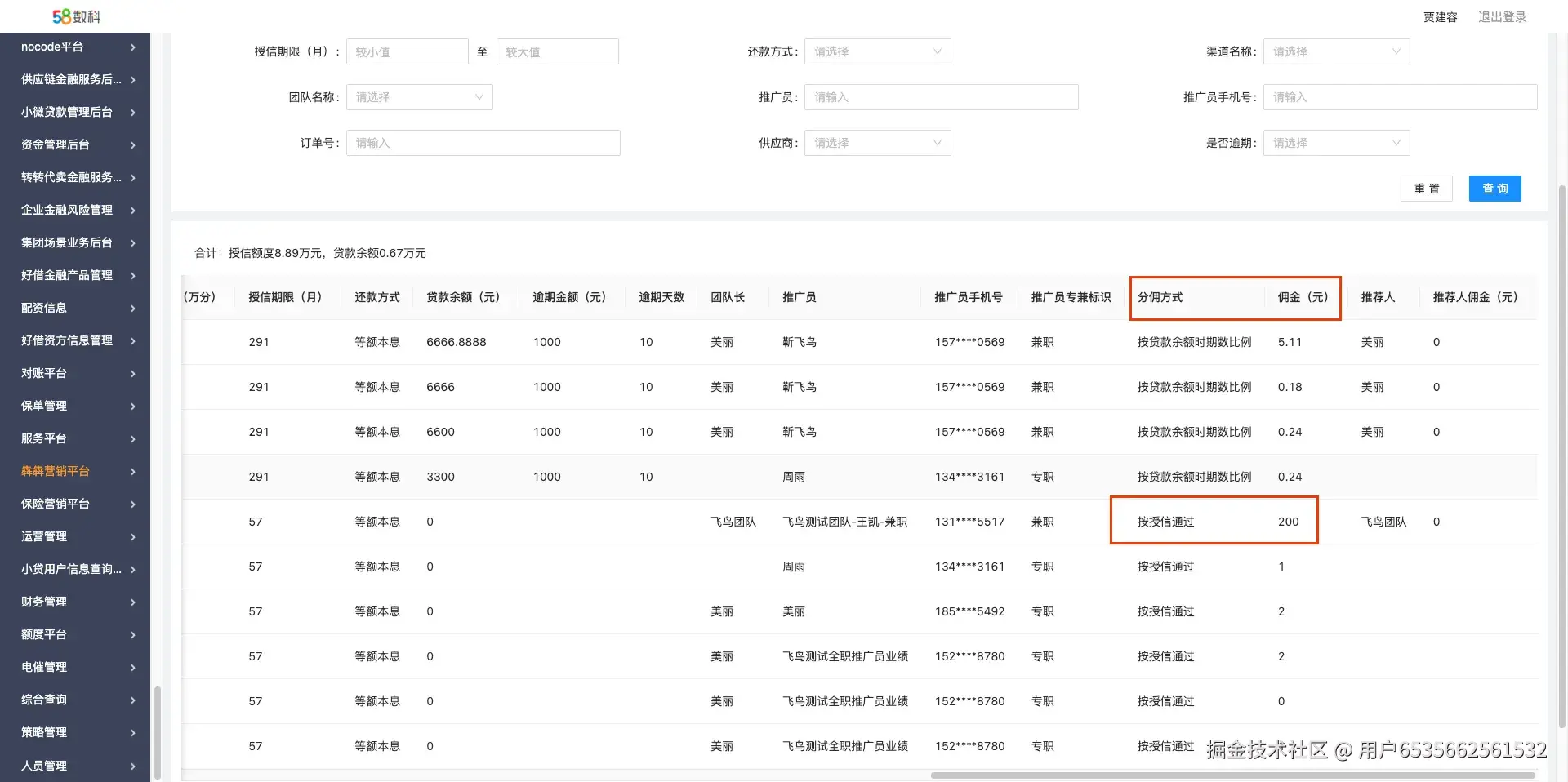Open the 额度平台 menu item

pos(75,635)
